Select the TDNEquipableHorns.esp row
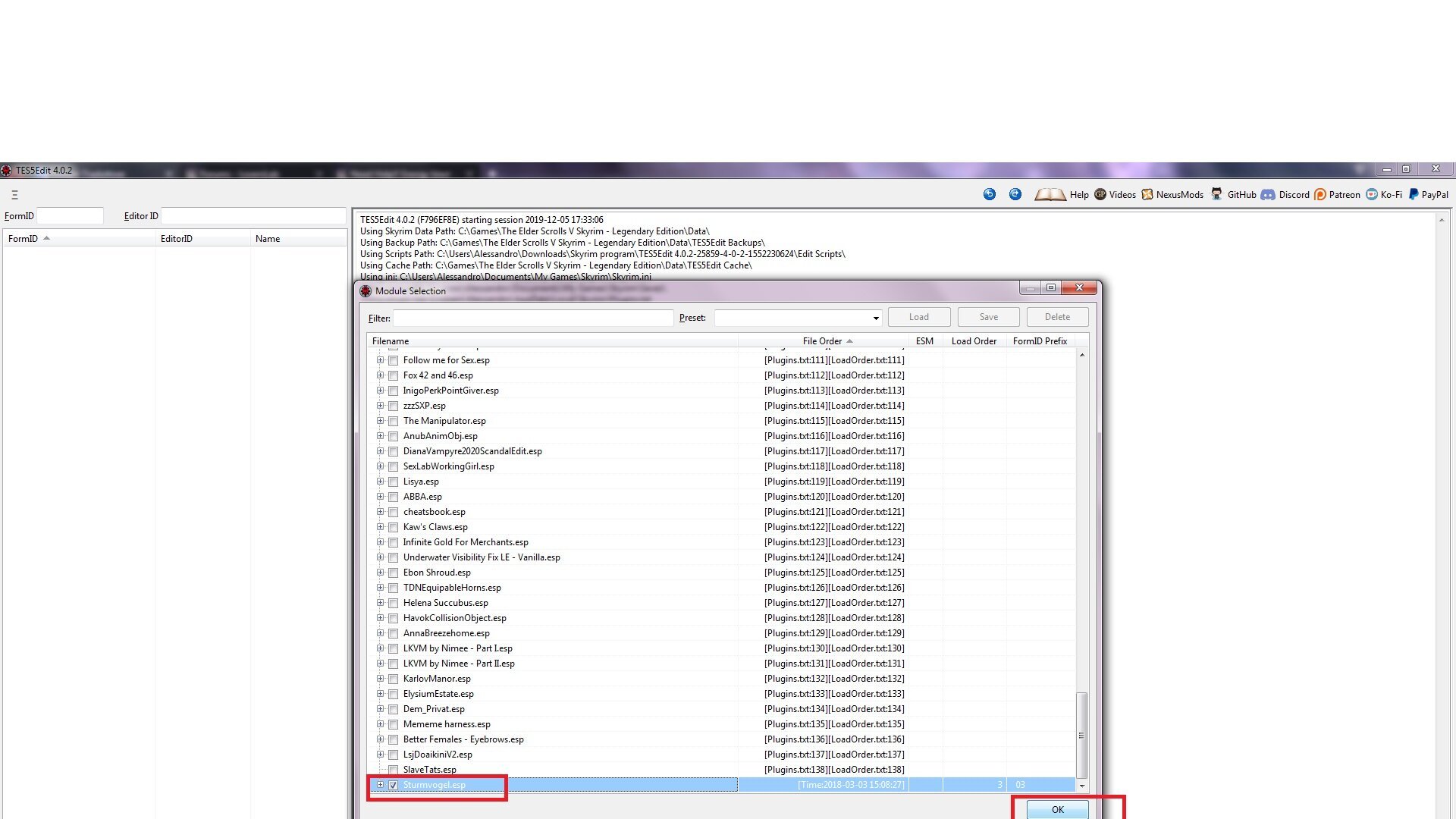 [722, 588]
